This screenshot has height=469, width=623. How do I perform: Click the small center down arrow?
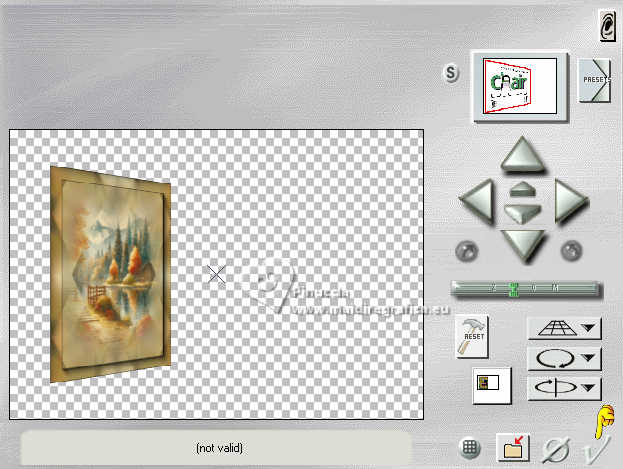523,214
